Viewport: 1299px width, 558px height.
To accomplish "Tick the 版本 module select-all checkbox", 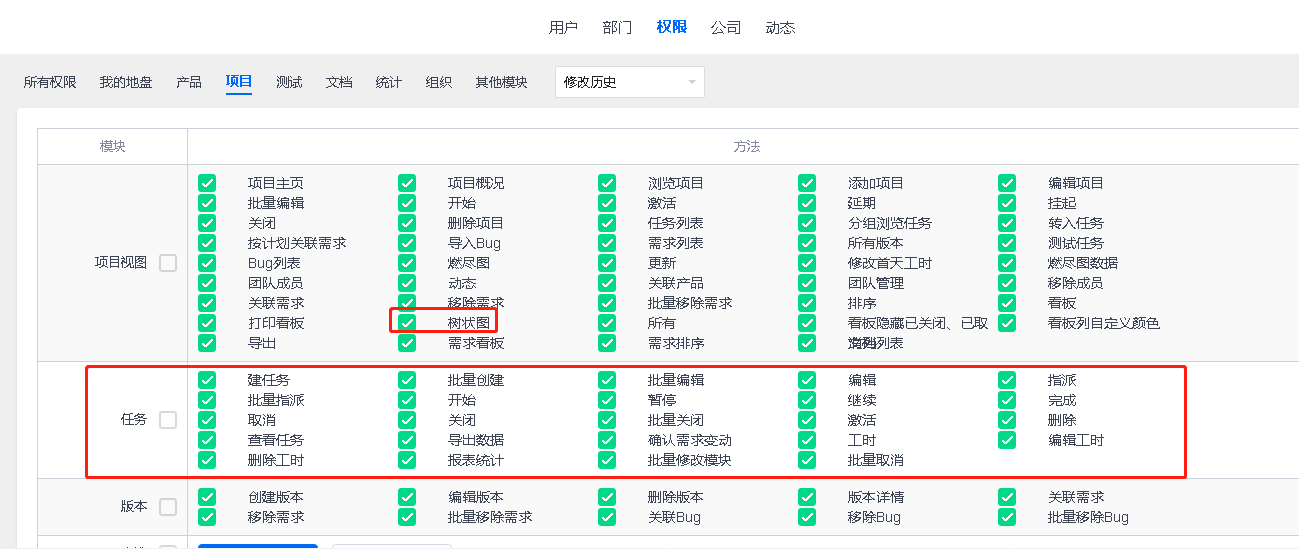I will (168, 507).
